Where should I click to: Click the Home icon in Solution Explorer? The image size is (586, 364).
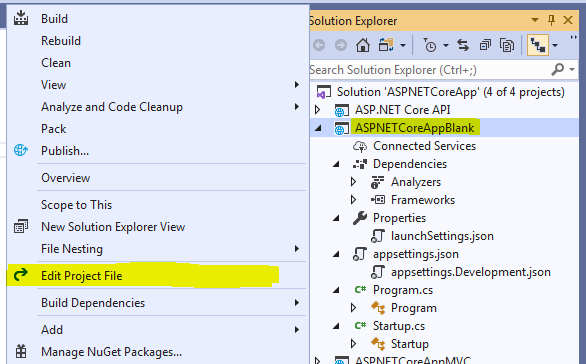(x=363, y=45)
